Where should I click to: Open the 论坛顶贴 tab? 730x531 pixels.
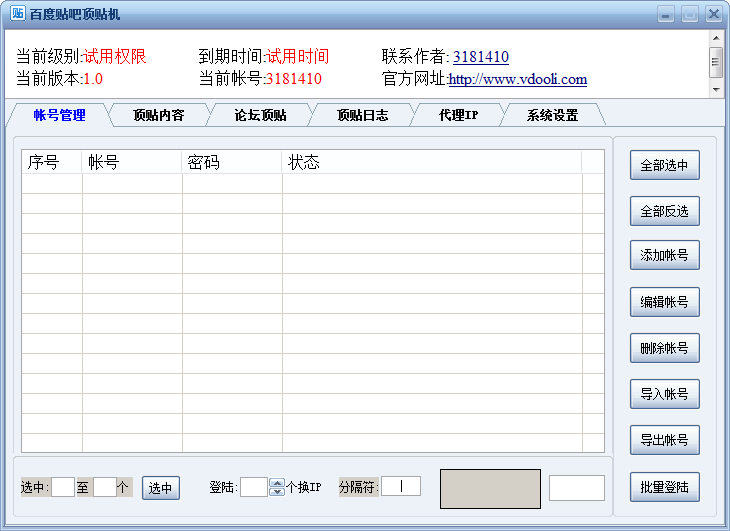pos(260,115)
